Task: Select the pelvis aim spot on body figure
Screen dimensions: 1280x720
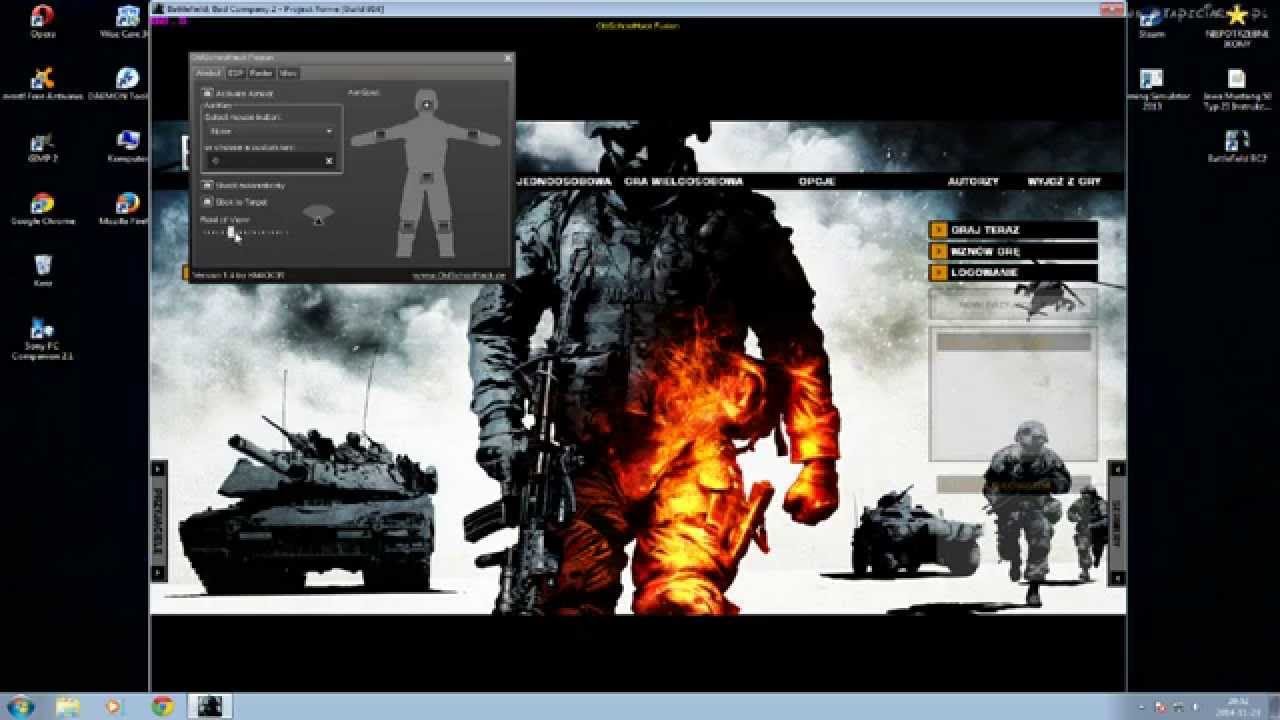Action: click(427, 177)
